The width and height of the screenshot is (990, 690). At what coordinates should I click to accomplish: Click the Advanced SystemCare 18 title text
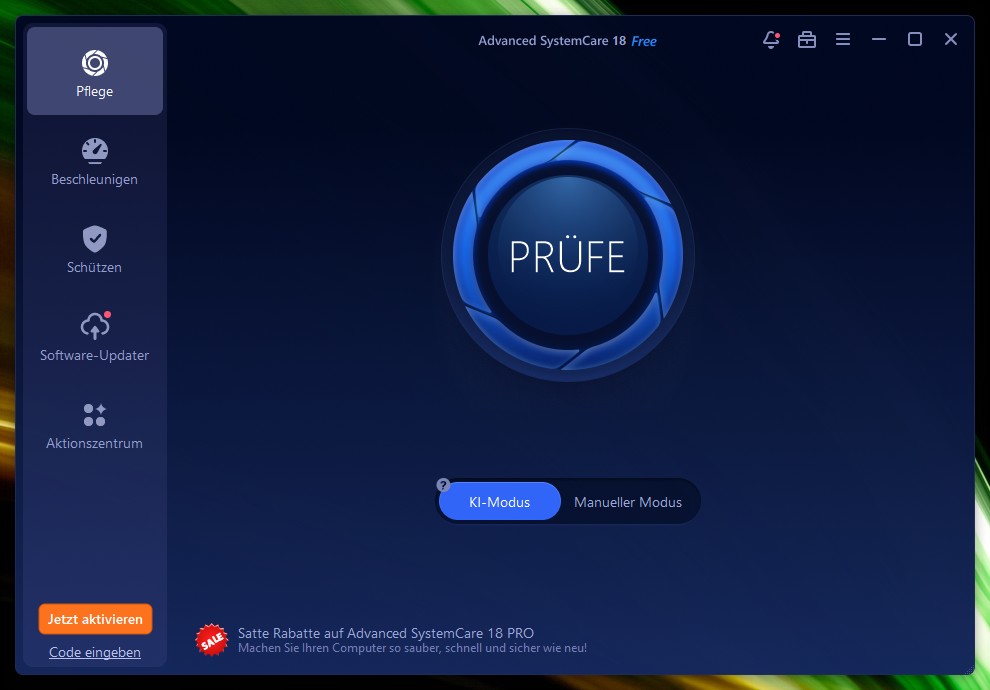(552, 41)
